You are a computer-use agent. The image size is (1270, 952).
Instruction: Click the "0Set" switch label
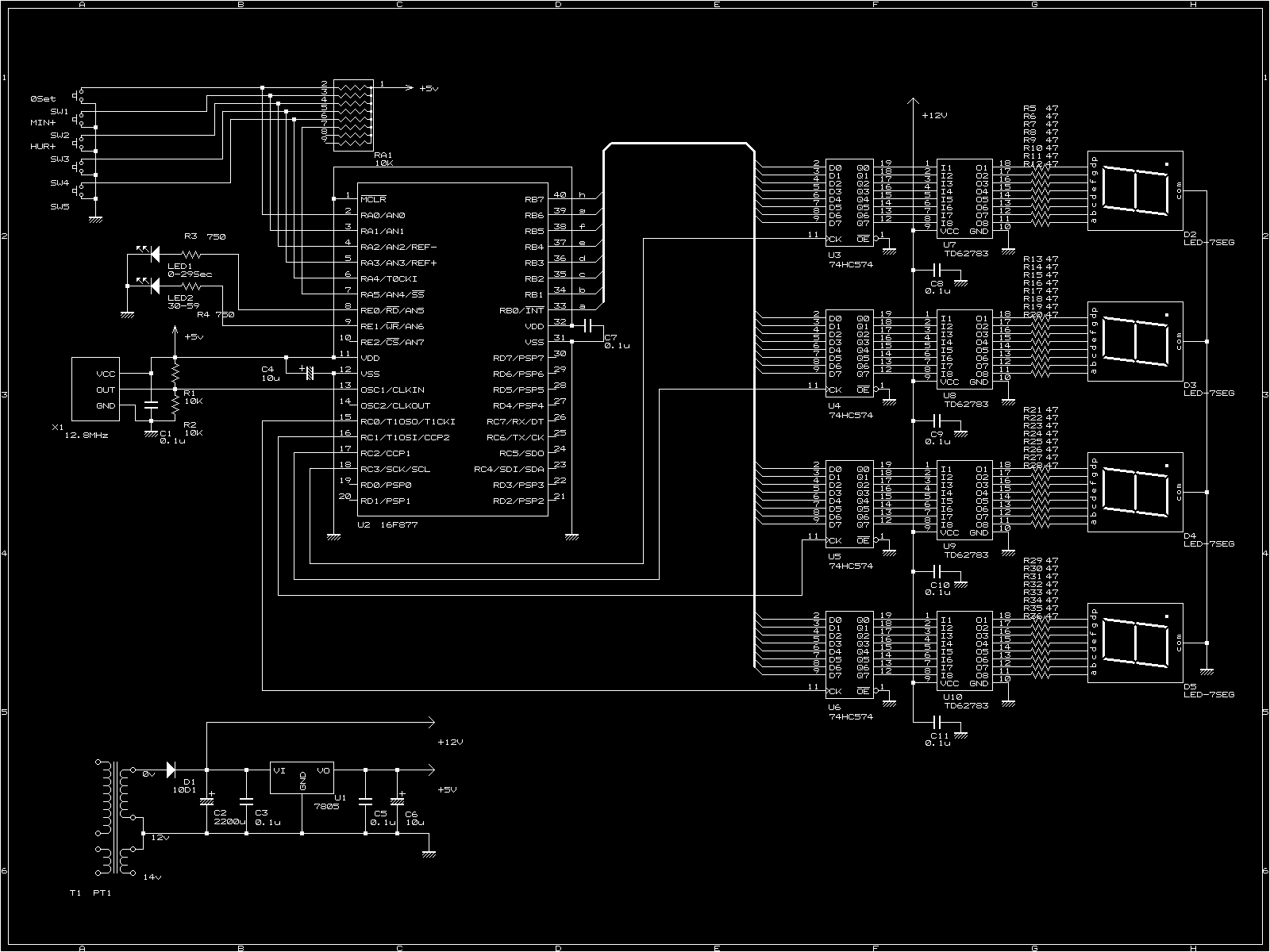pos(43,99)
